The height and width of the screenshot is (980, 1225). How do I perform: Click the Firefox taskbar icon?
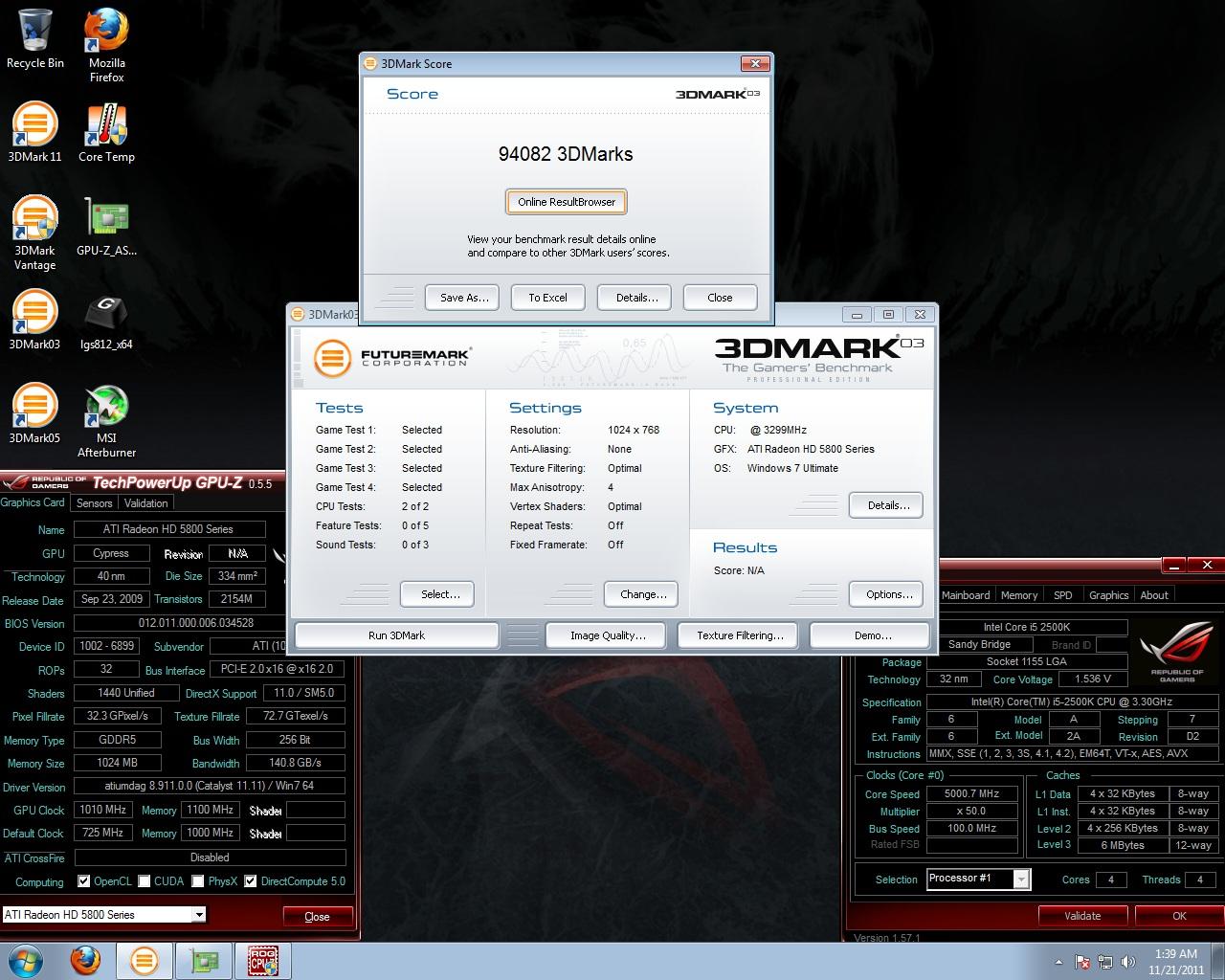point(86,960)
